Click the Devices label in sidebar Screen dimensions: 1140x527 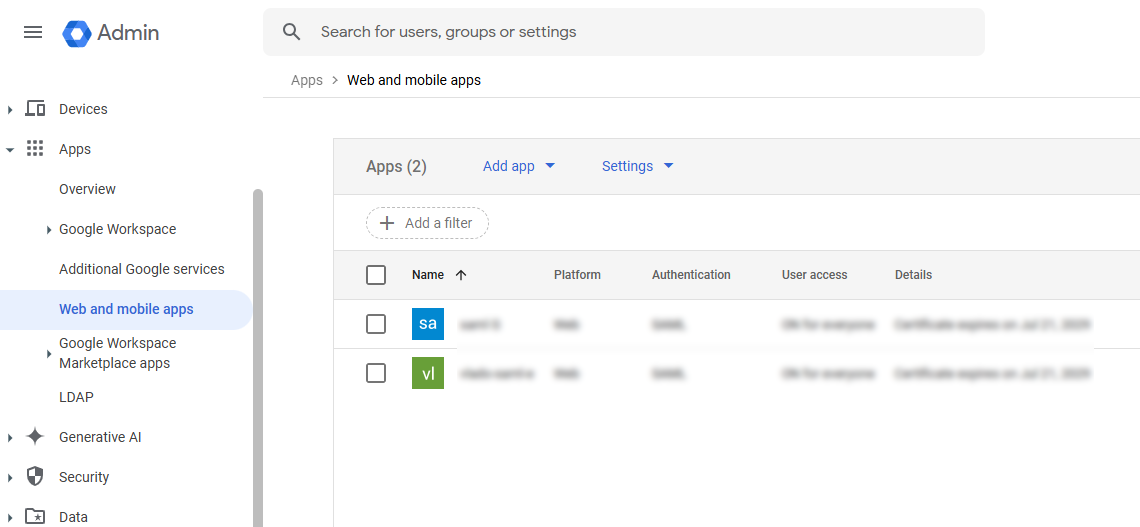point(83,109)
